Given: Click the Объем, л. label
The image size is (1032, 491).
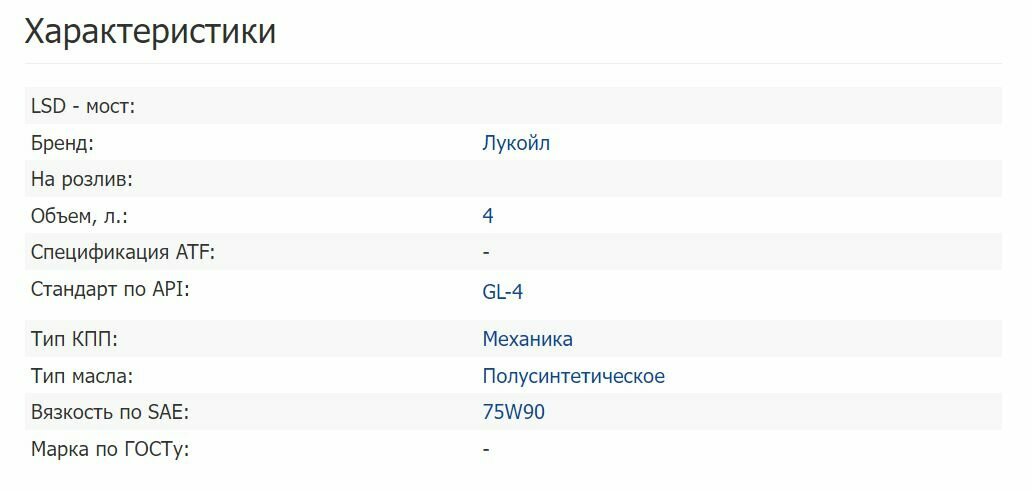Looking at the screenshot, I should click(79, 216).
